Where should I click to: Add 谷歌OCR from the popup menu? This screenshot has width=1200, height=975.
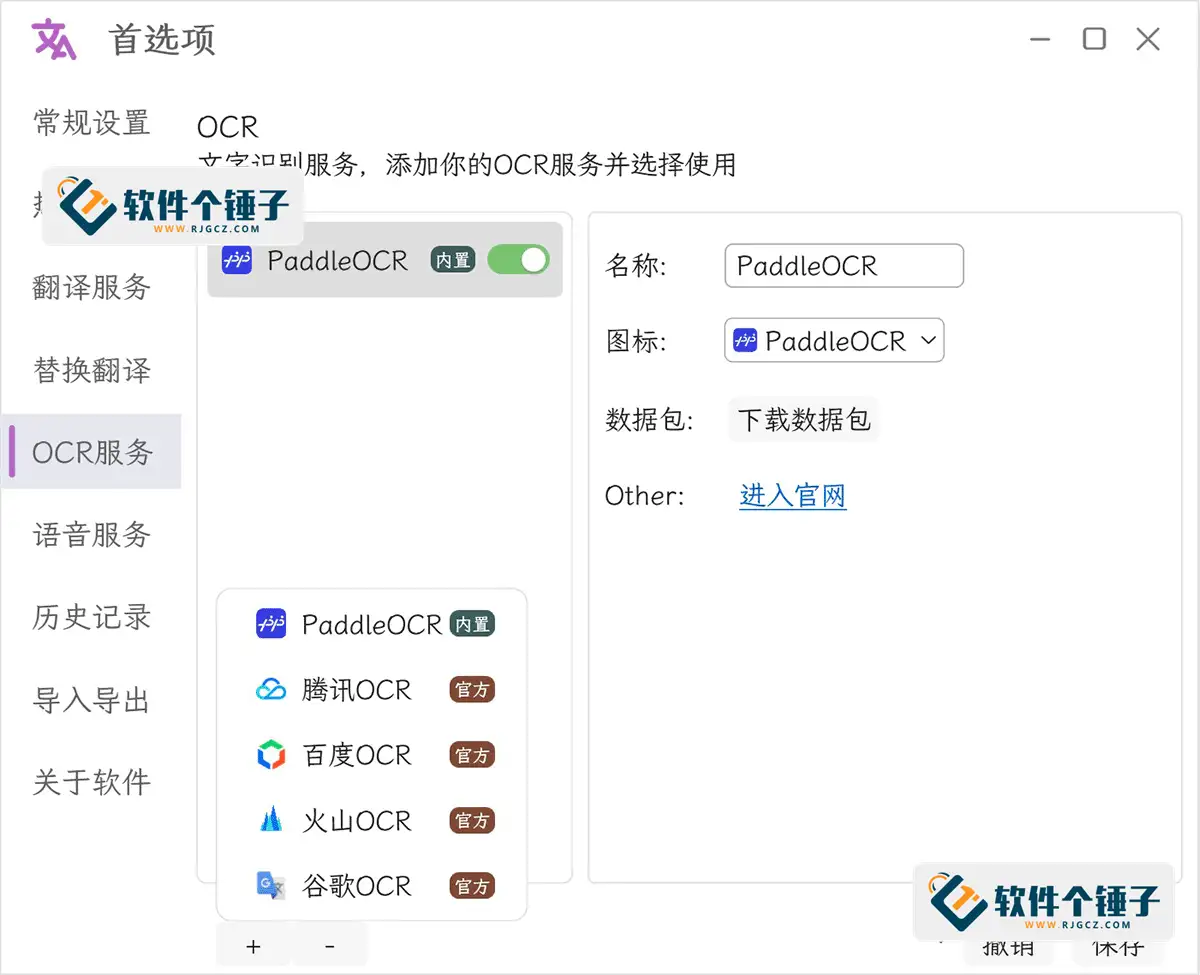coord(372,886)
